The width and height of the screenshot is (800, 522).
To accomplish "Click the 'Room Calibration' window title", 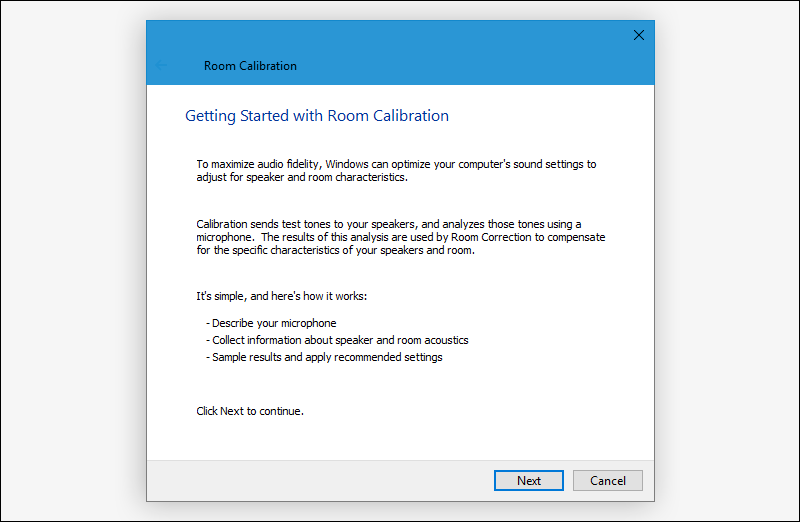I will [250, 66].
